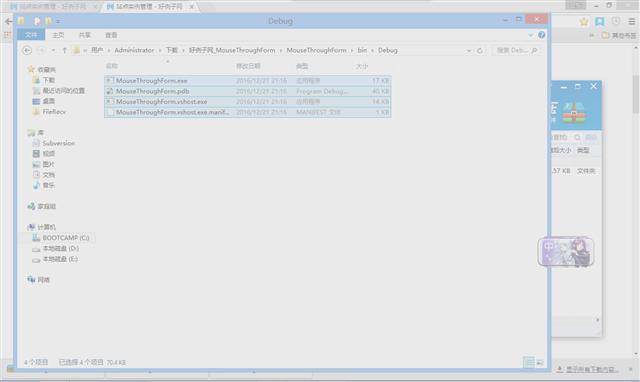Open 网络 in navigation pane
Viewport: 640px width, 382px height.
(x=39, y=280)
